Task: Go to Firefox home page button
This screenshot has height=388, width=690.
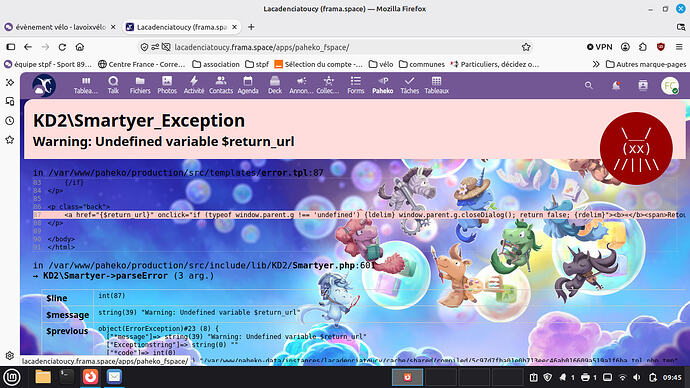Action: click(80, 47)
